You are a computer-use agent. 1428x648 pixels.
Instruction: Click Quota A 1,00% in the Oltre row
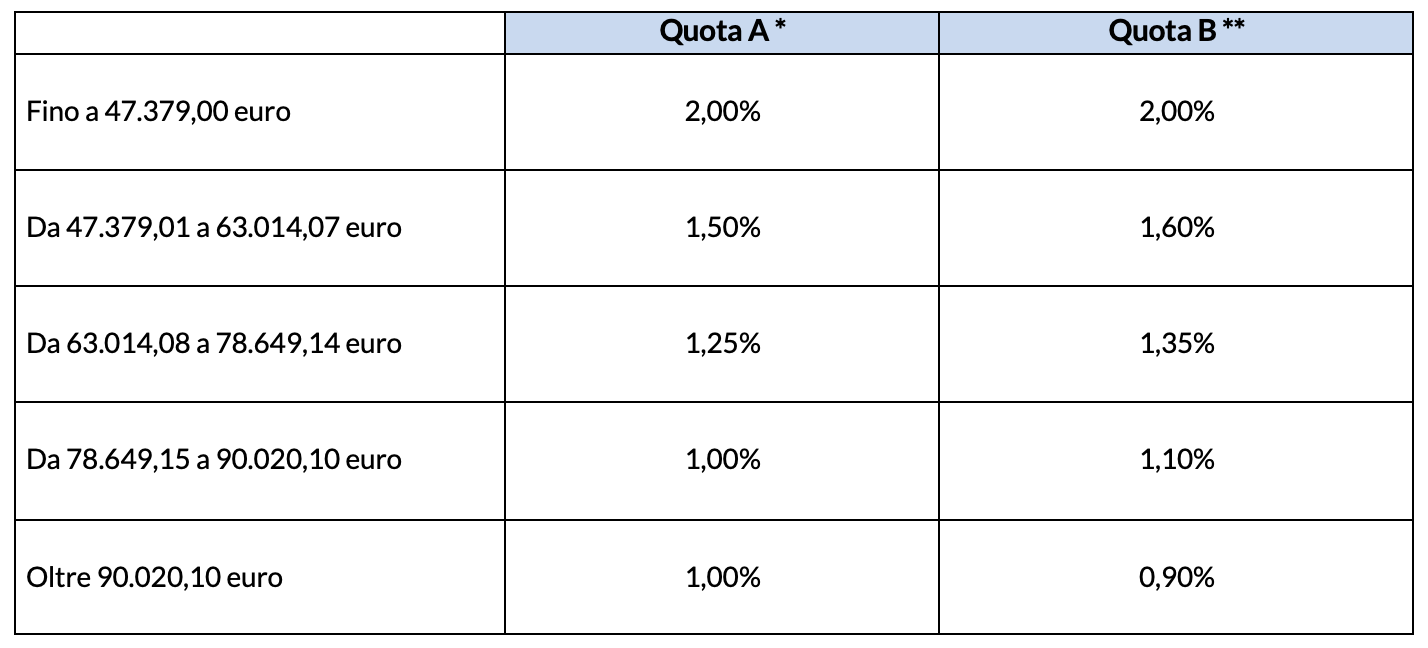[723, 577]
